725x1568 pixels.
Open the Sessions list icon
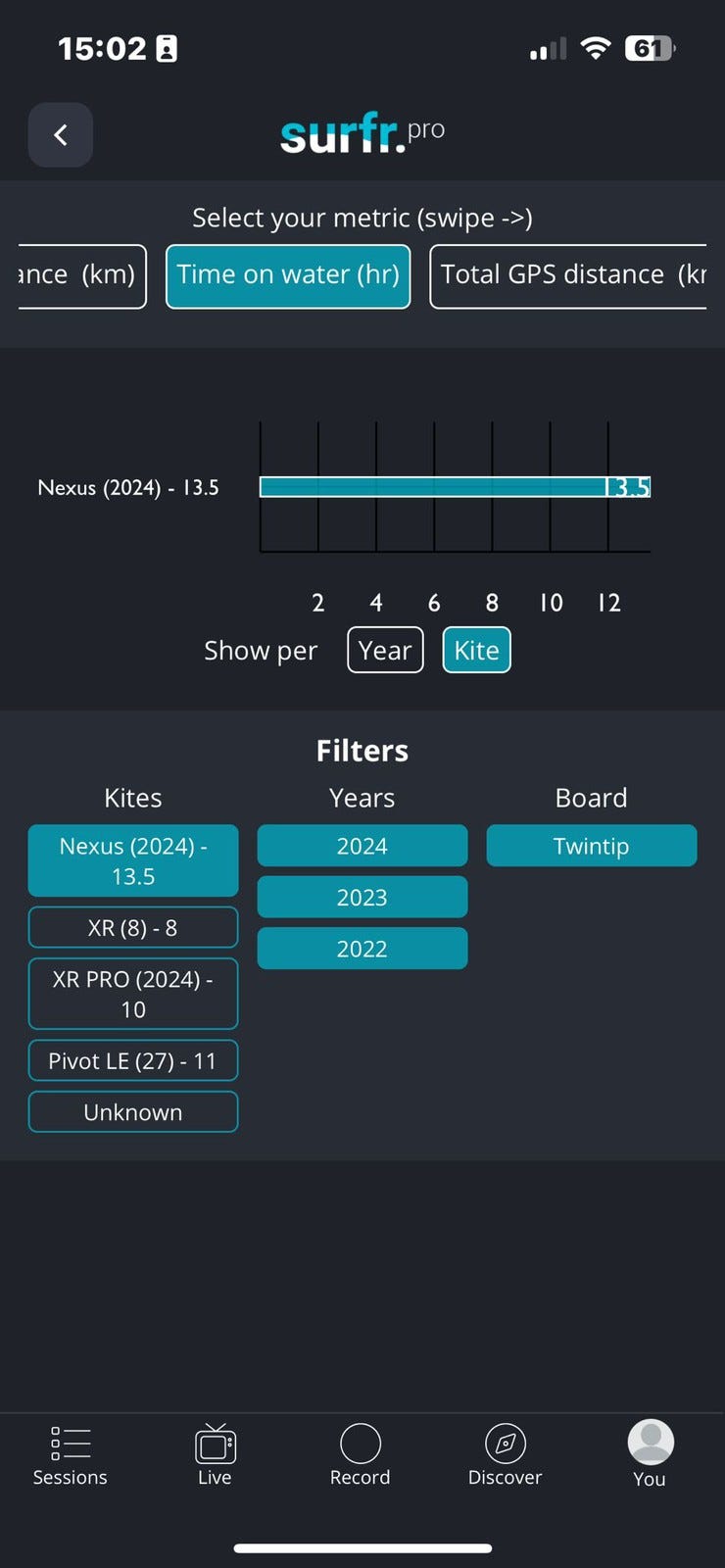coord(71,1445)
